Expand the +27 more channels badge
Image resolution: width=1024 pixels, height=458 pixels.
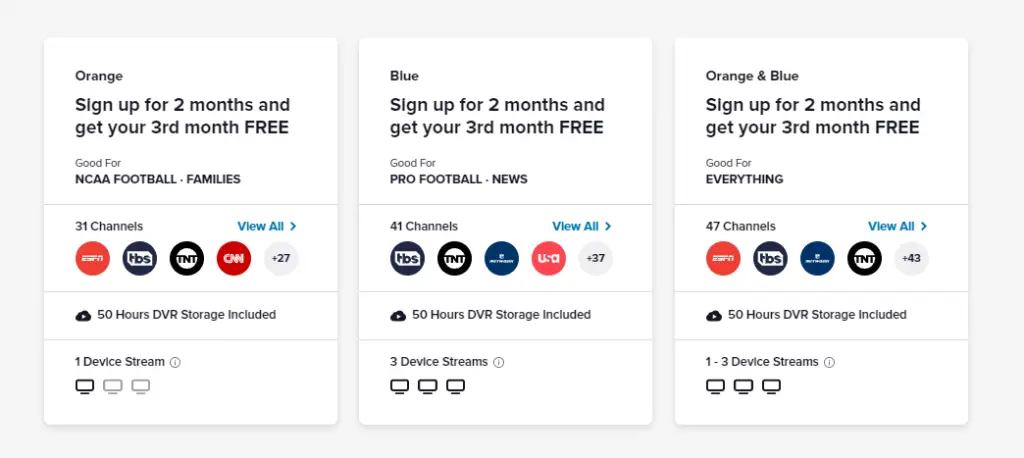[281, 258]
